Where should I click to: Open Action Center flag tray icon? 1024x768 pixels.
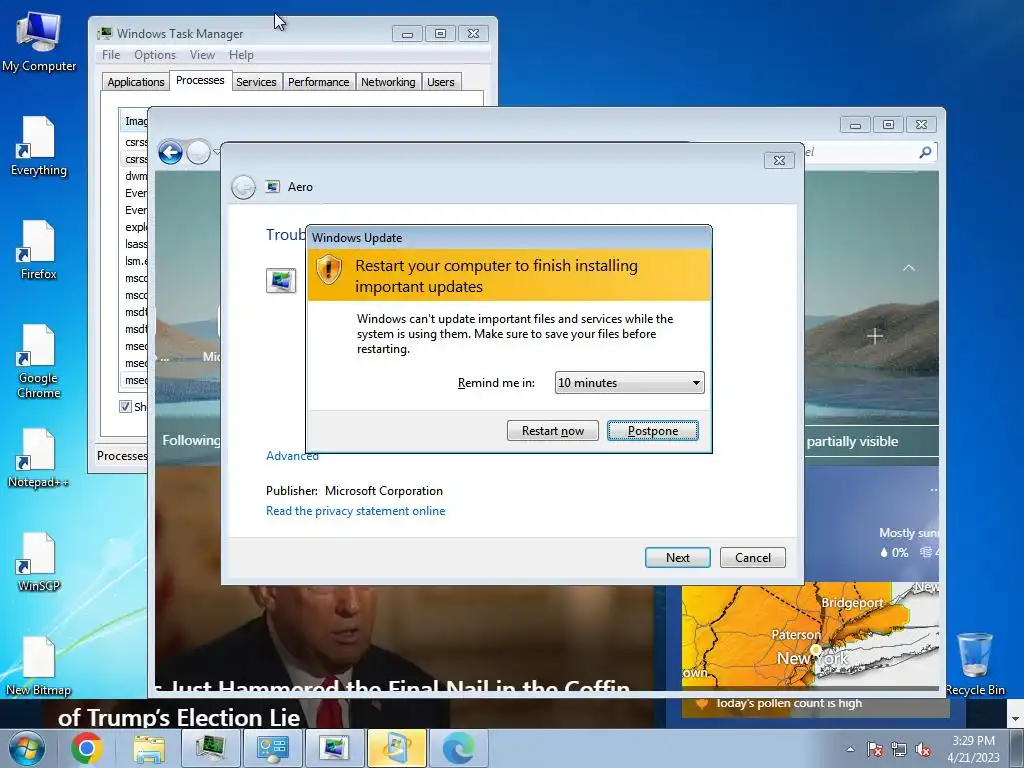click(875, 749)
